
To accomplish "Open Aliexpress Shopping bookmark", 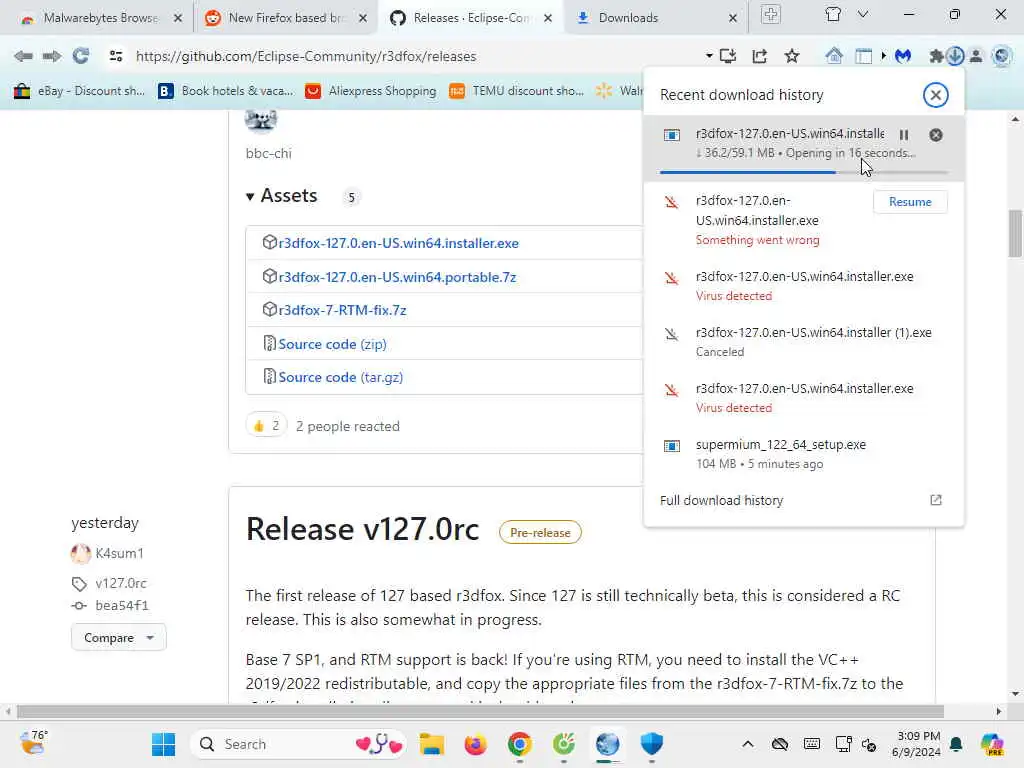I will coord(371,91).
